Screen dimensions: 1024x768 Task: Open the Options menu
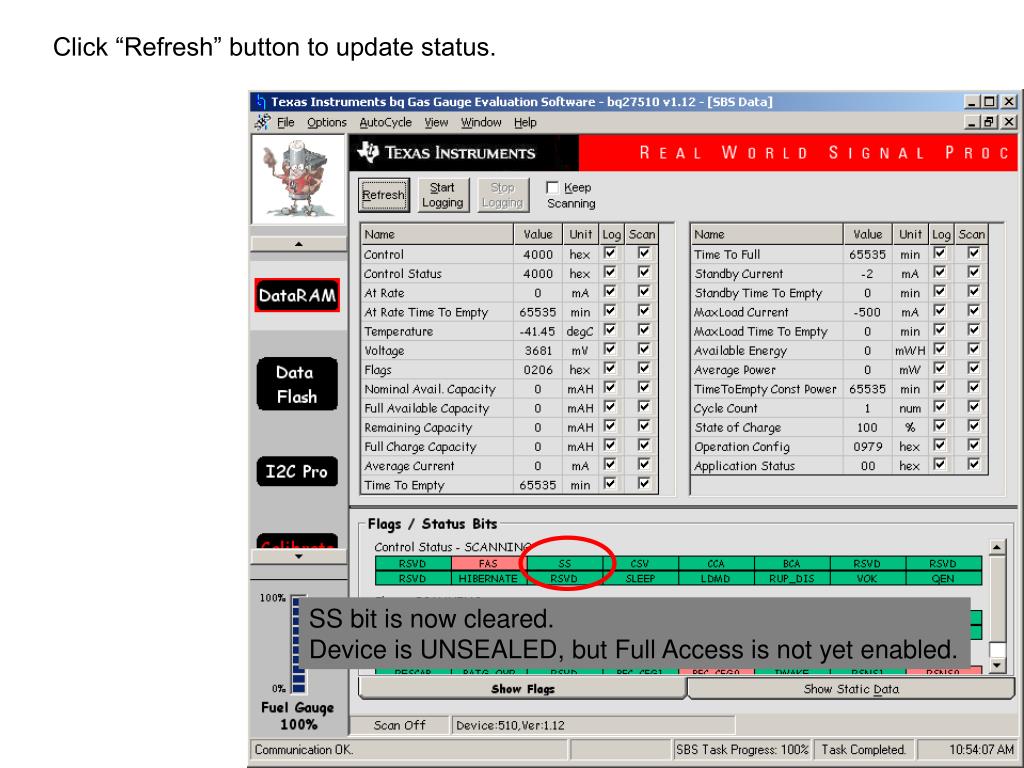pyautogui.click(x=327, y=122)
